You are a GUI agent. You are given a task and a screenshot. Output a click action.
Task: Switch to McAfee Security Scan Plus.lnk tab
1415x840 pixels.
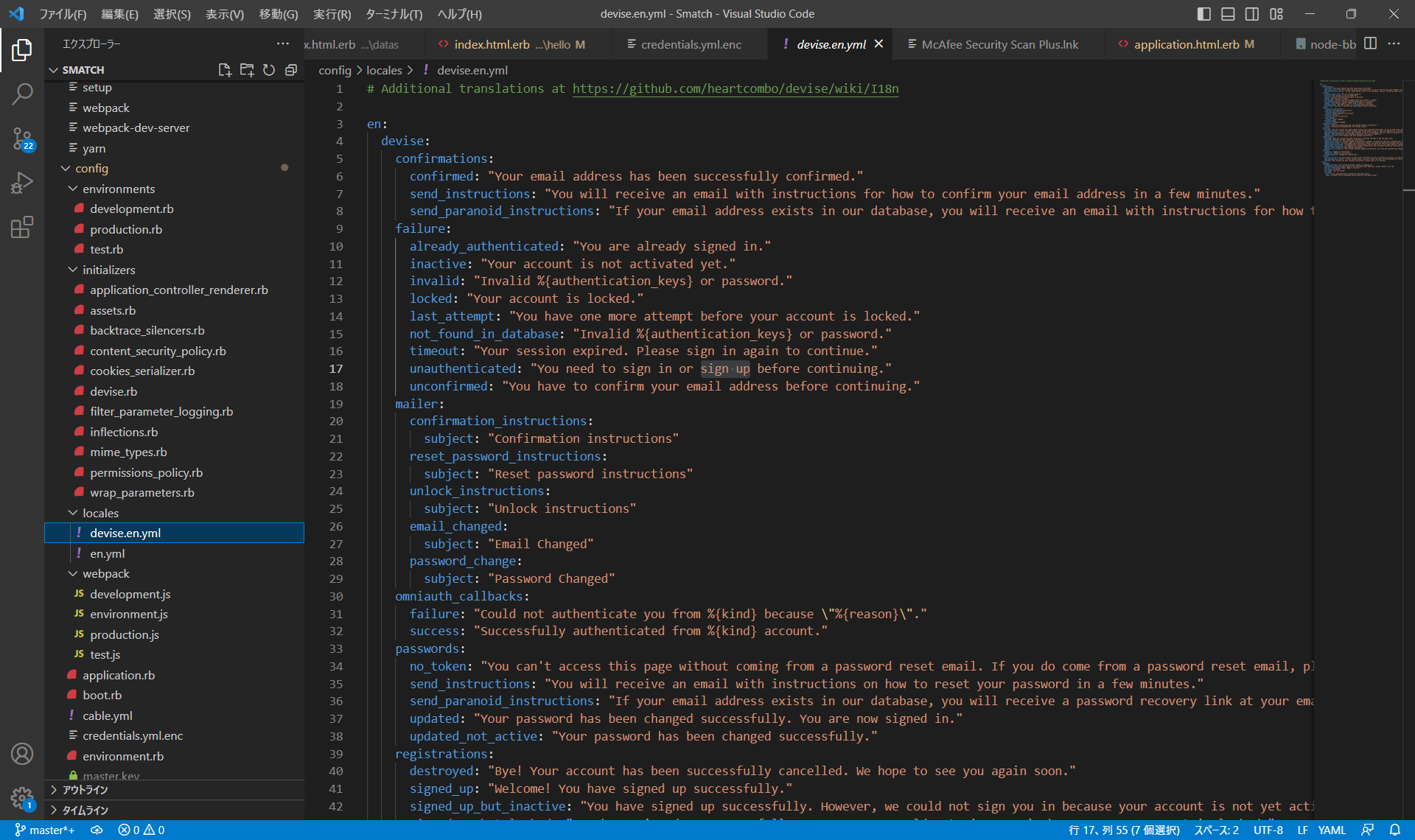click(999, 44)
